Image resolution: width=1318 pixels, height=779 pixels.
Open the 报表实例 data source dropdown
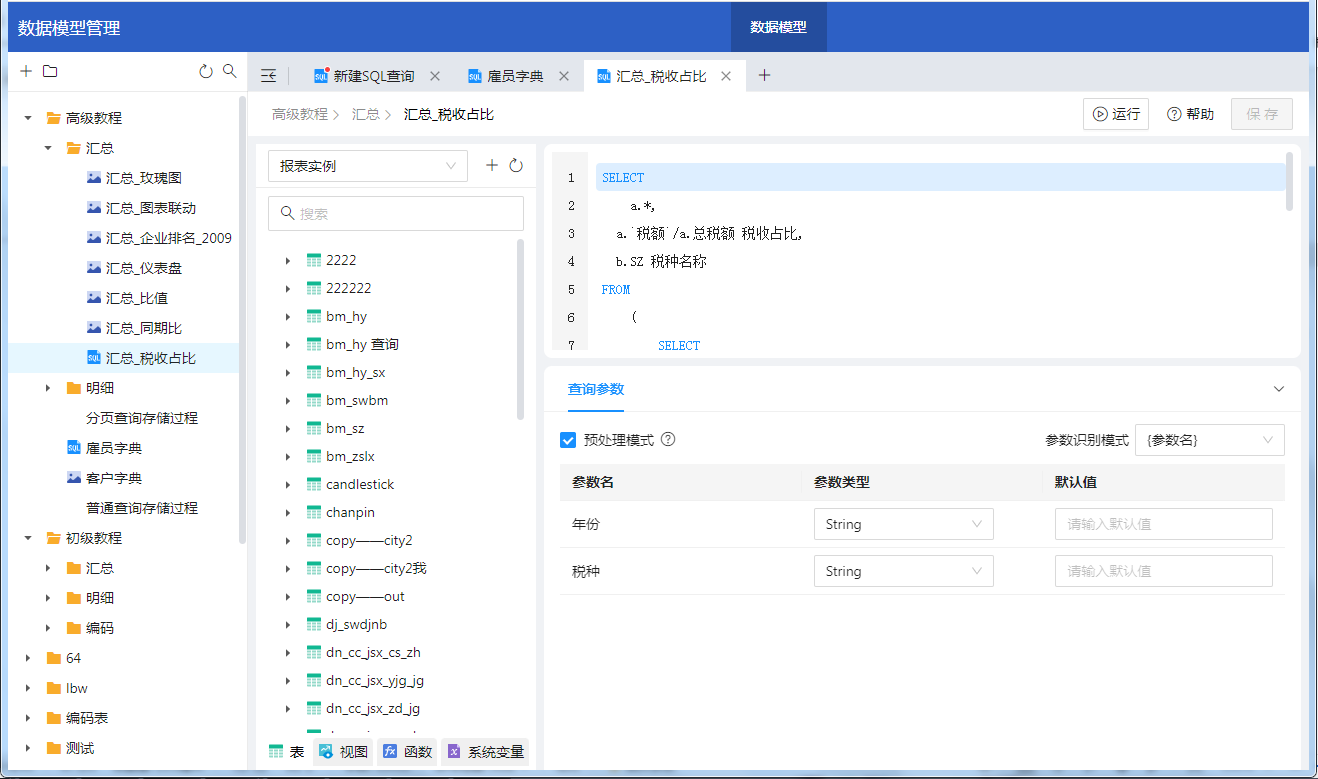[368, 166]
